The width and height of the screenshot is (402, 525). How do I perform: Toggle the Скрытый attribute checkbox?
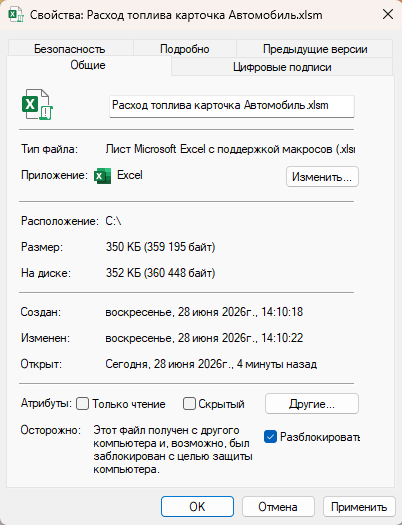(x=189, y=403)
